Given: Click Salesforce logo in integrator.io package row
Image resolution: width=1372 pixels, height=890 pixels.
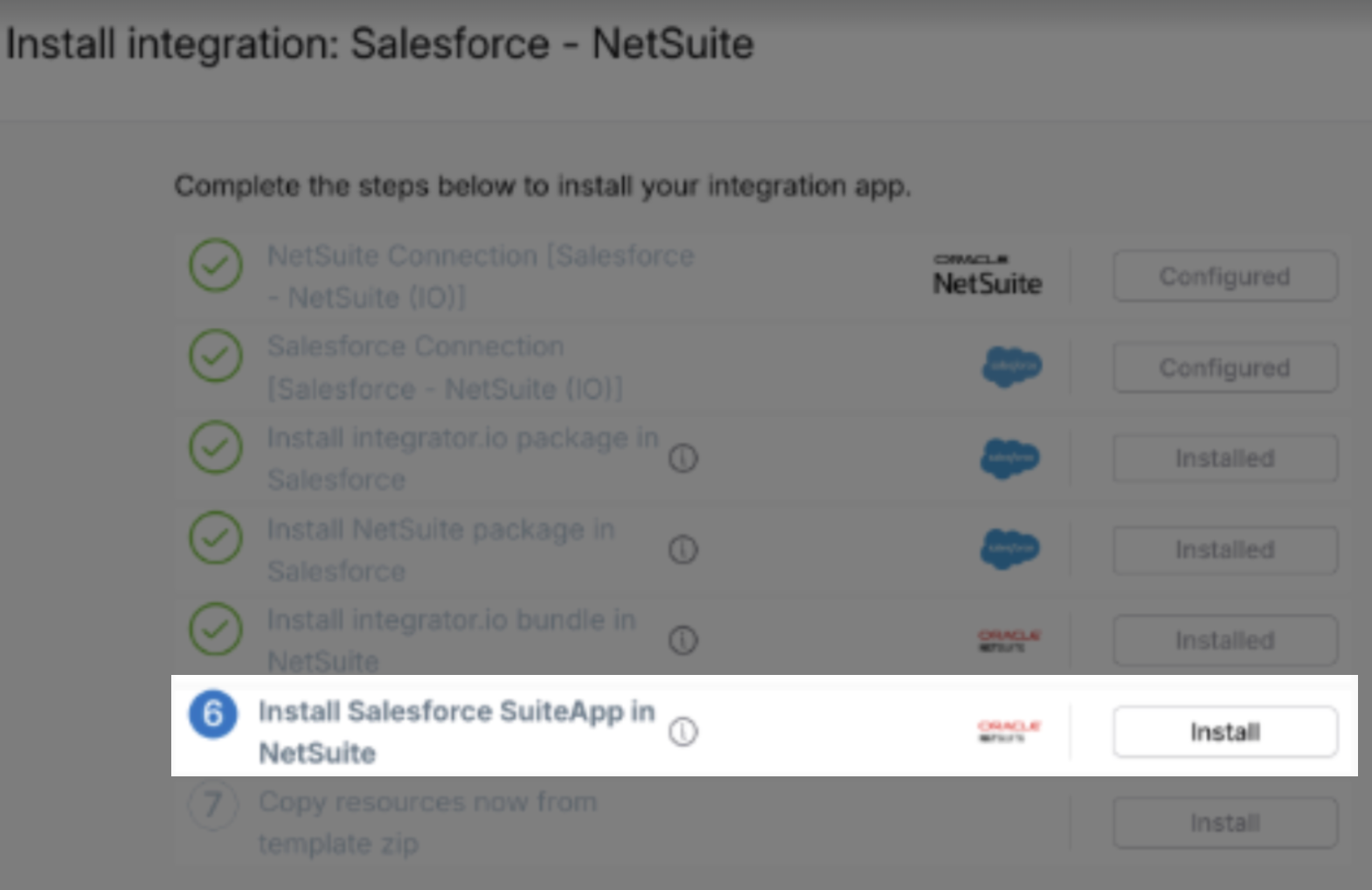Looking at the screenshot, I should (x=1010, y=458).
